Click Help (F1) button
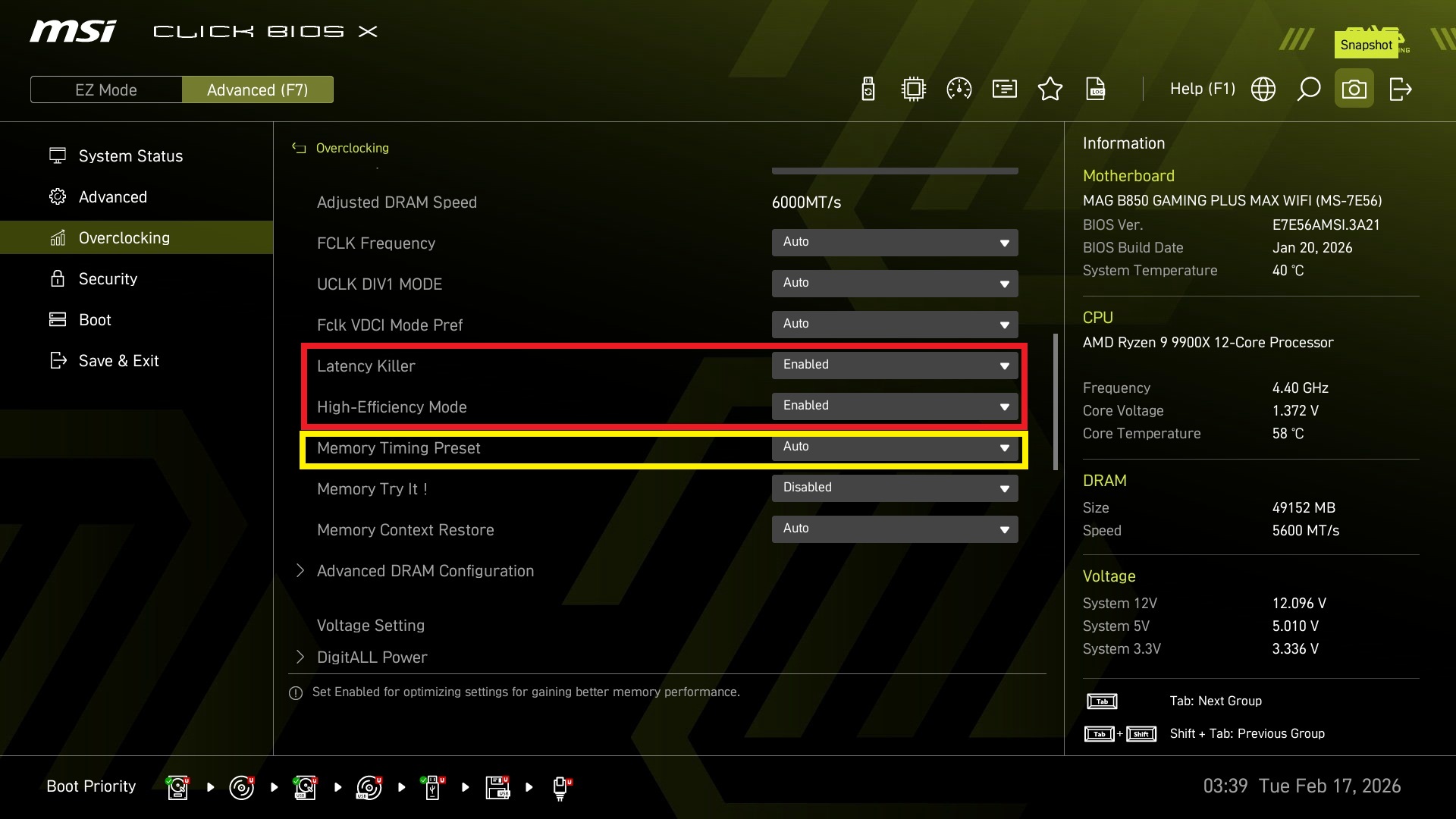 [1202, 89]
